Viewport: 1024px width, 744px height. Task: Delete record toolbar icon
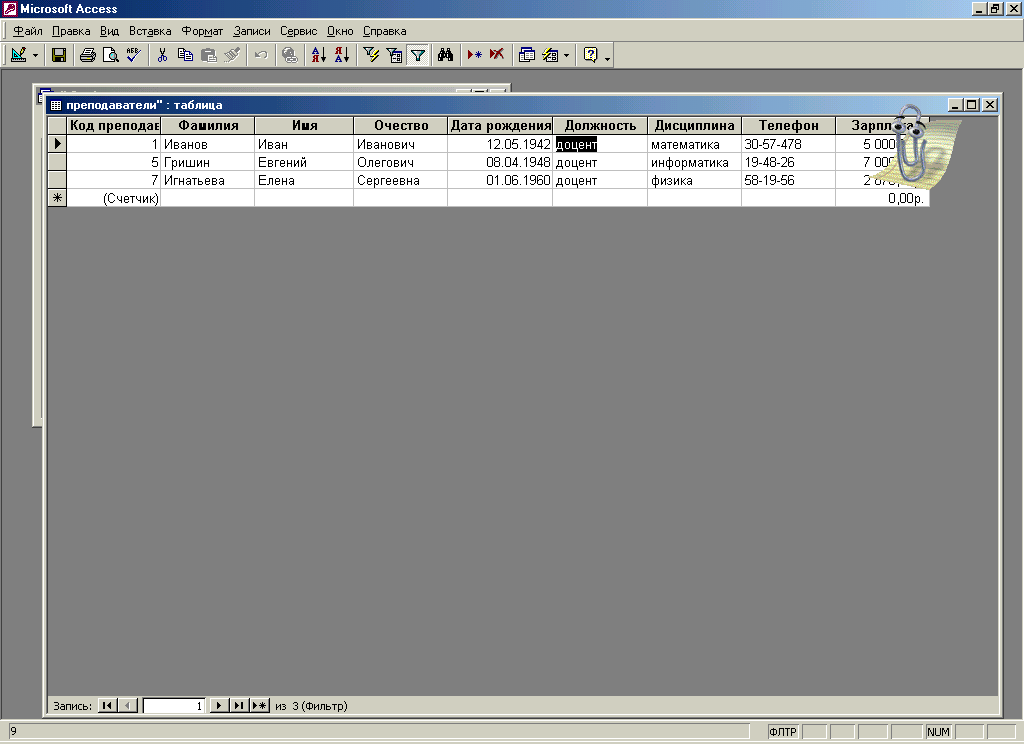click(497, 55)
